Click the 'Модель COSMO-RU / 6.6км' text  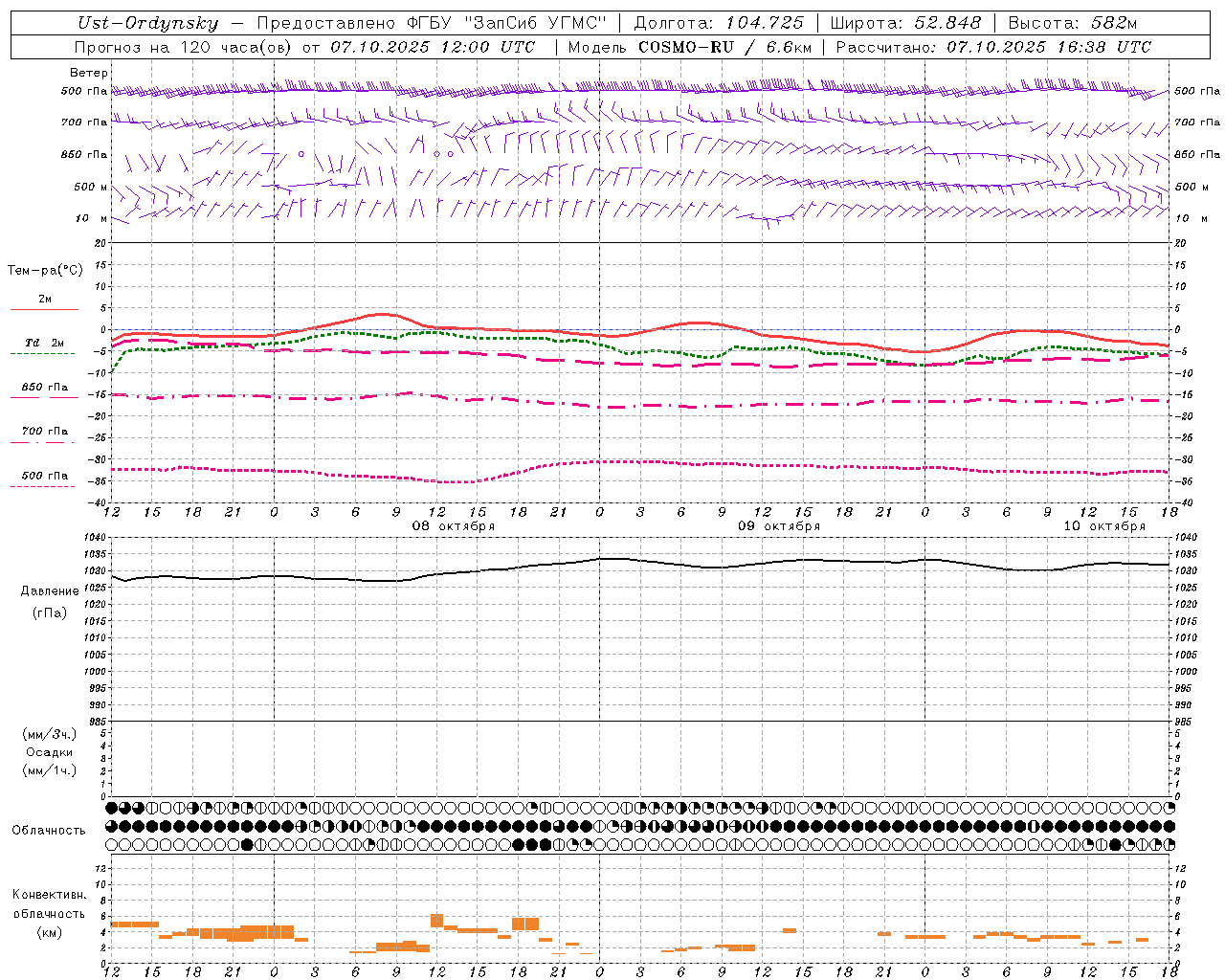pos(689,47)
